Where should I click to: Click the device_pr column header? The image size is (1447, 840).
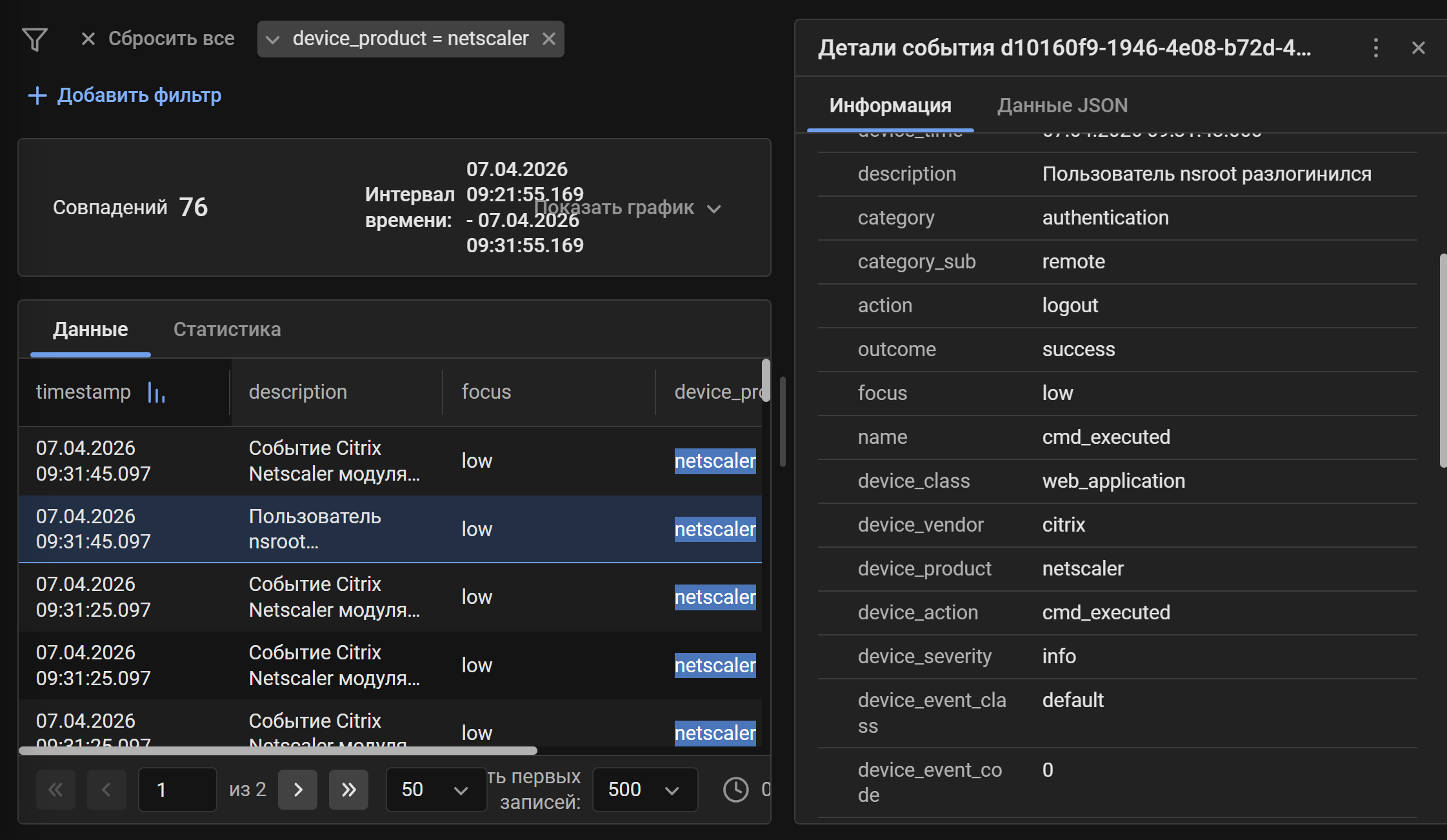coord(718,392)
